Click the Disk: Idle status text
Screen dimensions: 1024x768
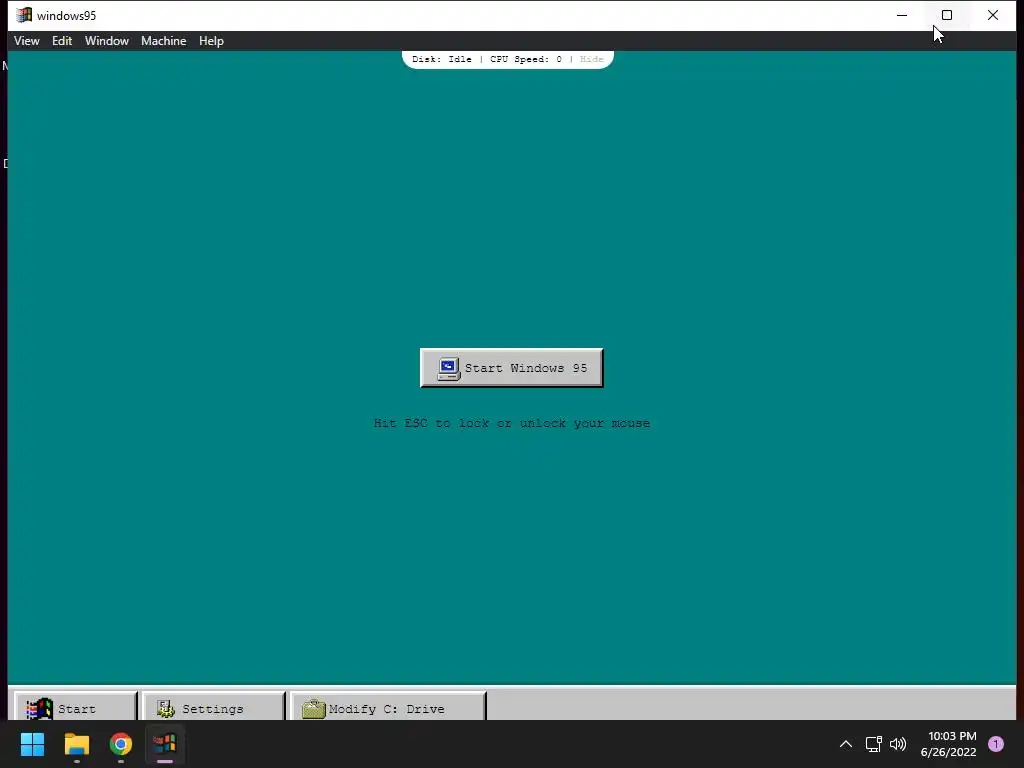point(441,59)
